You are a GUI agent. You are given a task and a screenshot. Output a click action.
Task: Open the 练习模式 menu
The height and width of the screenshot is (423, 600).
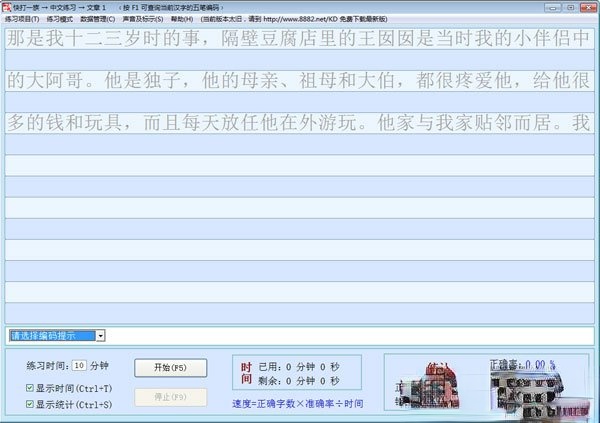click(61, 19)
